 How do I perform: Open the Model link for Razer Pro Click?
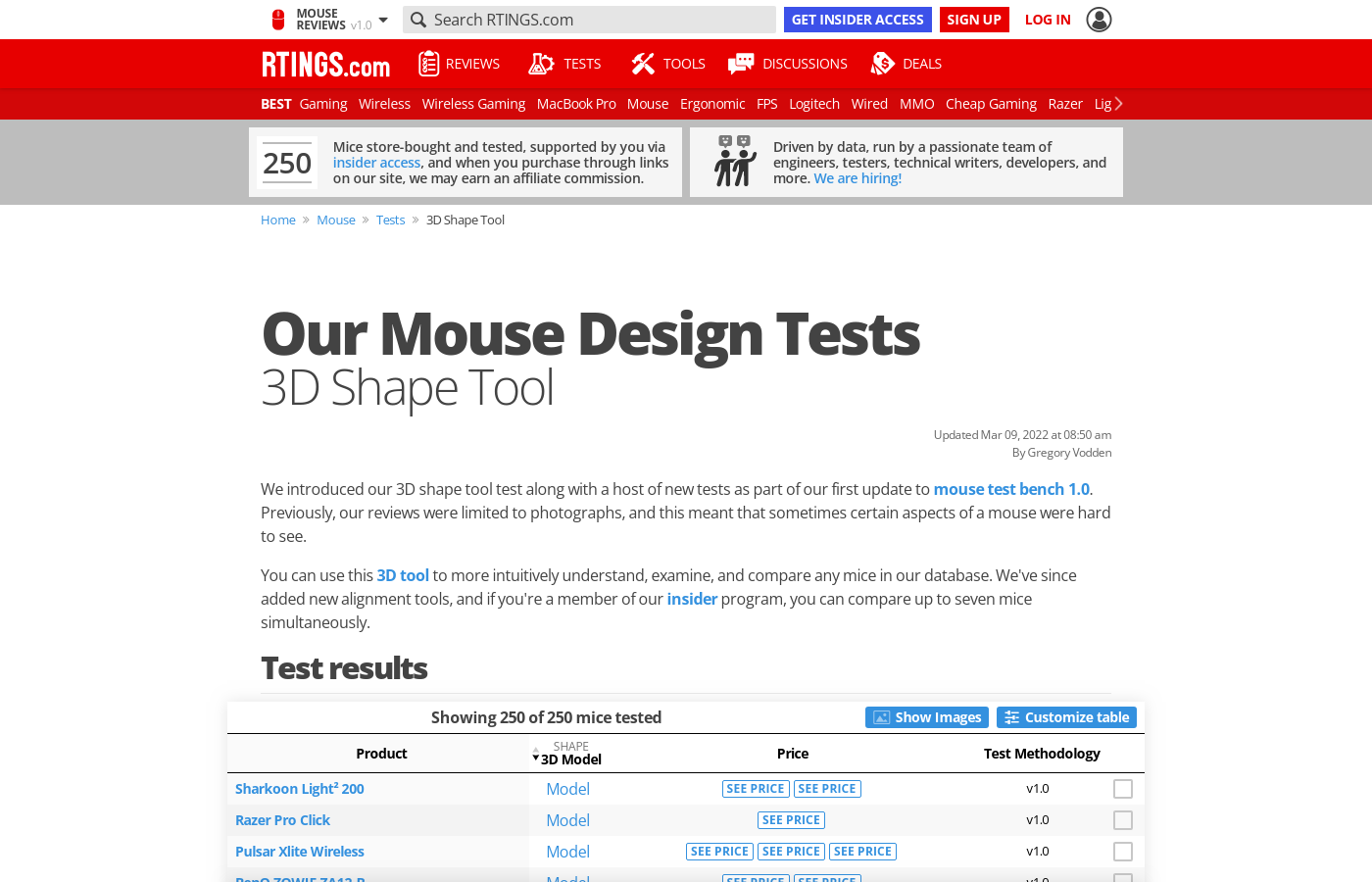click(x=567, y=820)
